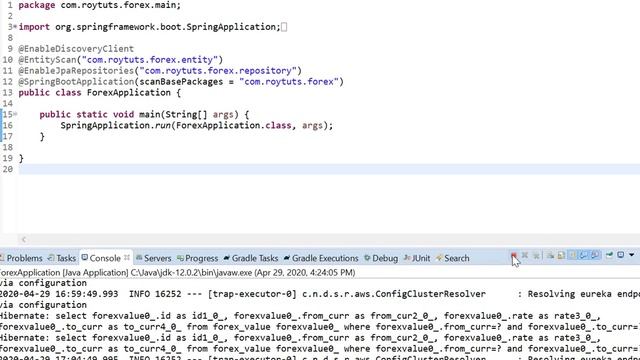Toggle Show Console When Standard Out Changes
The height and width of the screenshot is (360, 640).
(584, 255)
